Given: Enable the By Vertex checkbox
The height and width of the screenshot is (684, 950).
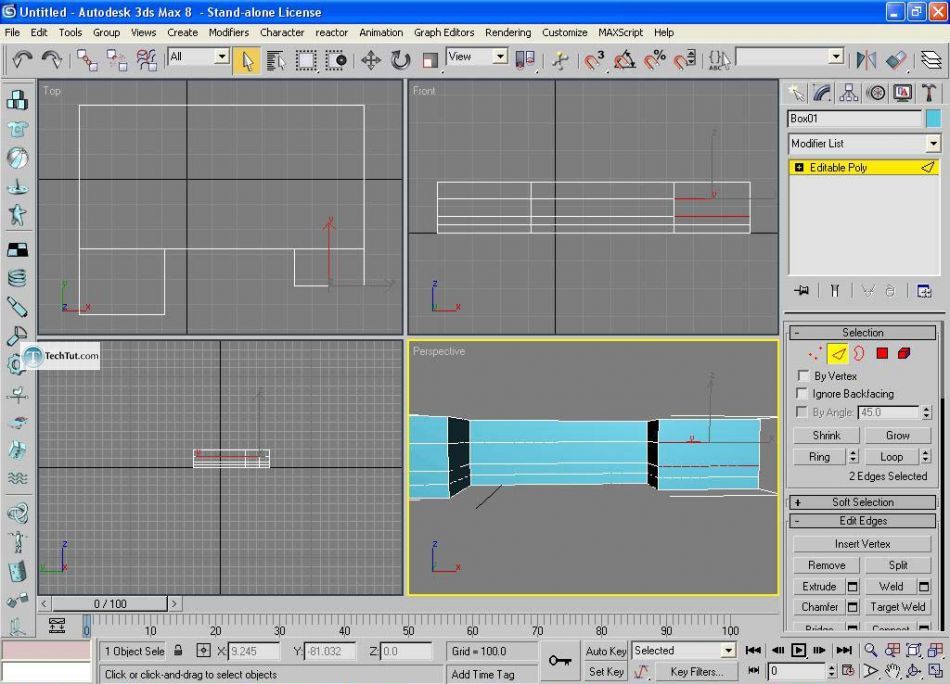Looking at the screenshot, I should coord(803,376).
